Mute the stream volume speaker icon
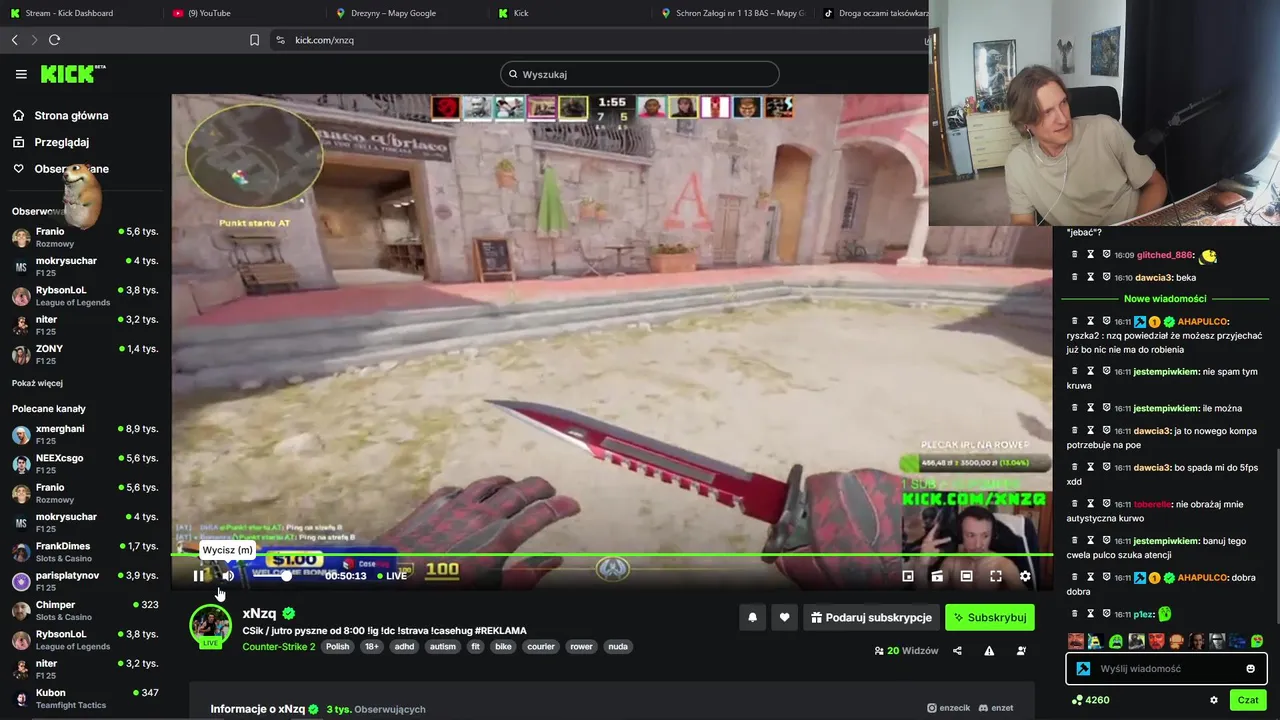This screenshot has width=1280, height=720. pyautogui.click(x=228, y=575)
